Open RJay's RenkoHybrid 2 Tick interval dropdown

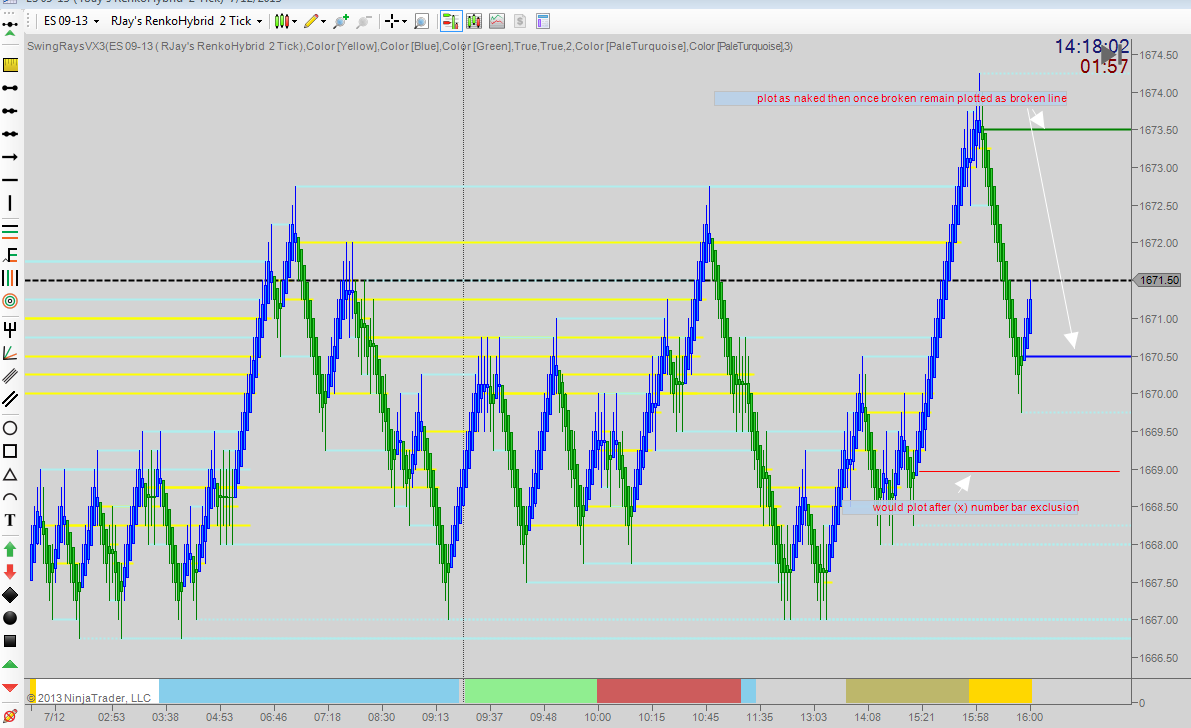pos(187,21)
